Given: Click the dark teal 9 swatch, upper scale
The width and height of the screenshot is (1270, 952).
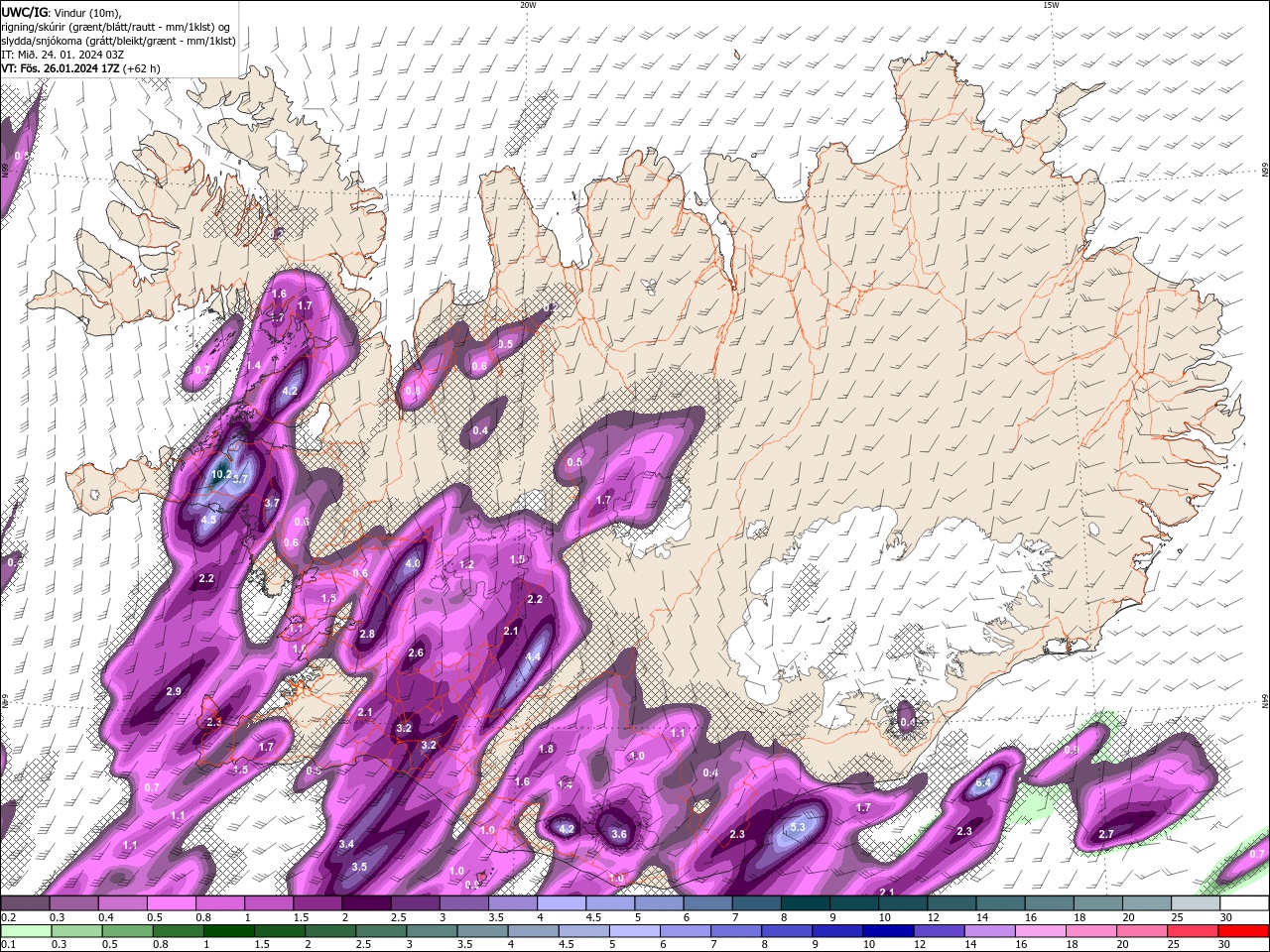Looking at the screenshot, I should click(x=854, y=902).
